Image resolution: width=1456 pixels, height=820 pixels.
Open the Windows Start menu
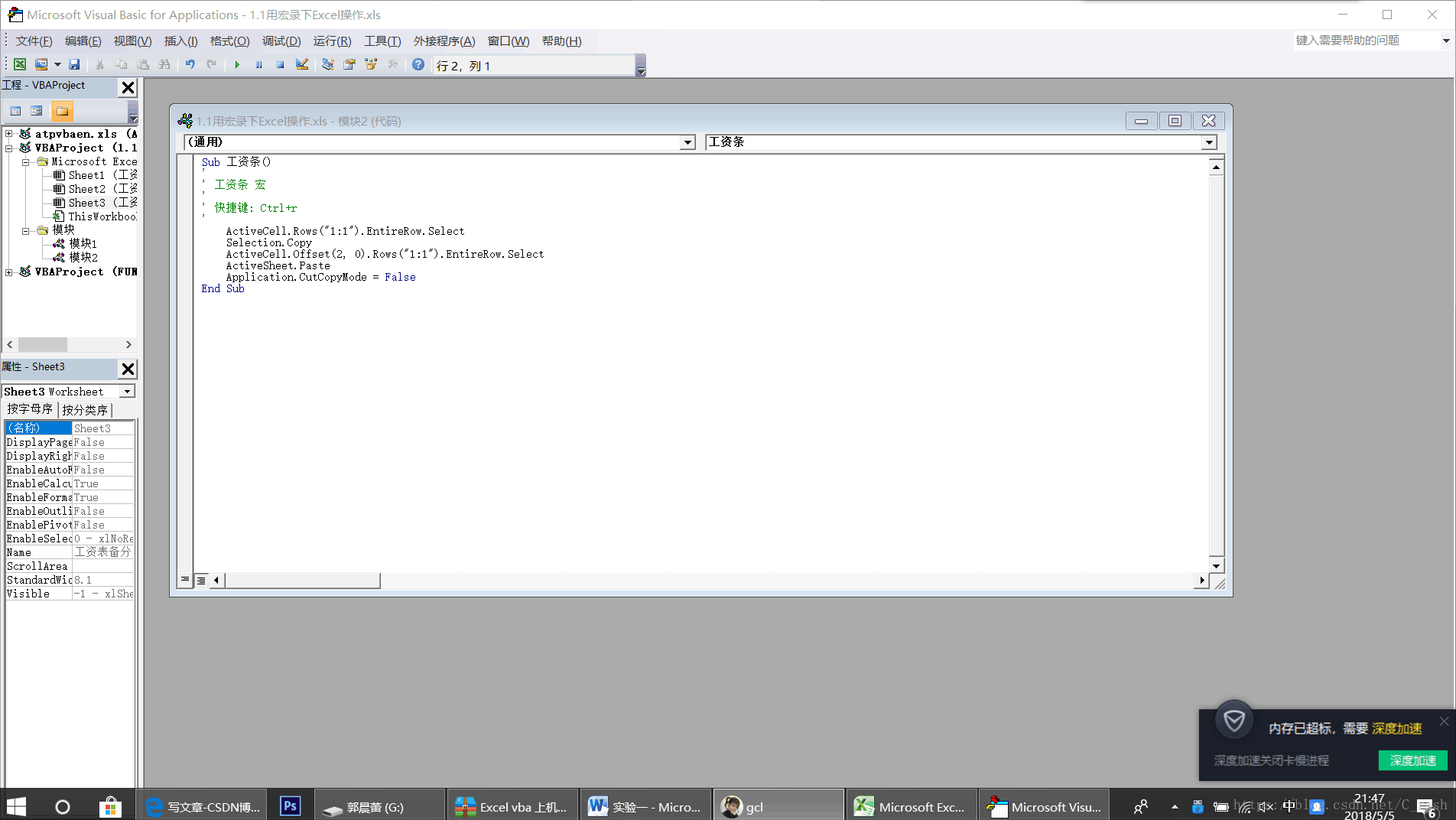(16, 806)
